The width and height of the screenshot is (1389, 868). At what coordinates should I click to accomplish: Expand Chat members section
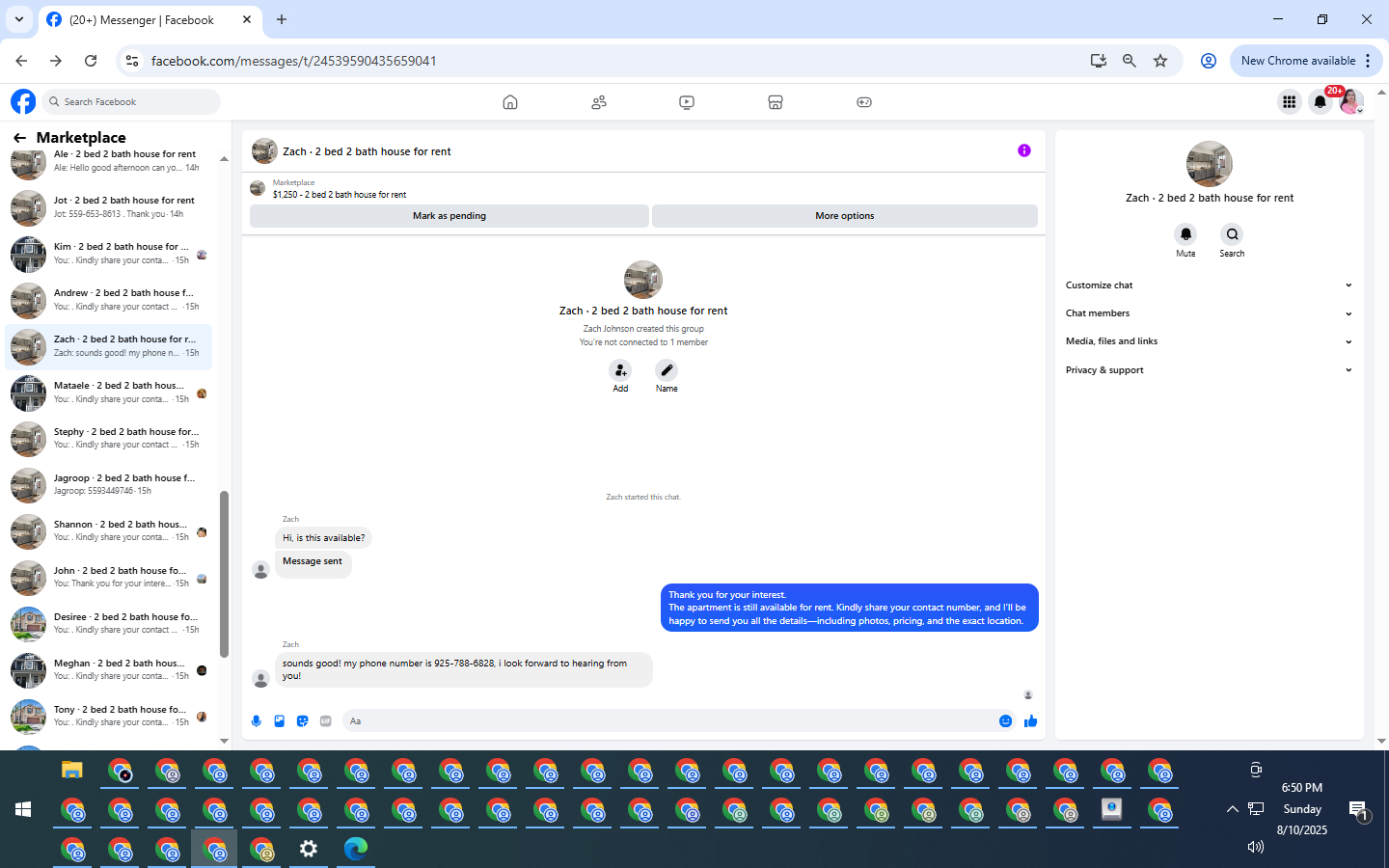click(x=1209, y=313)
